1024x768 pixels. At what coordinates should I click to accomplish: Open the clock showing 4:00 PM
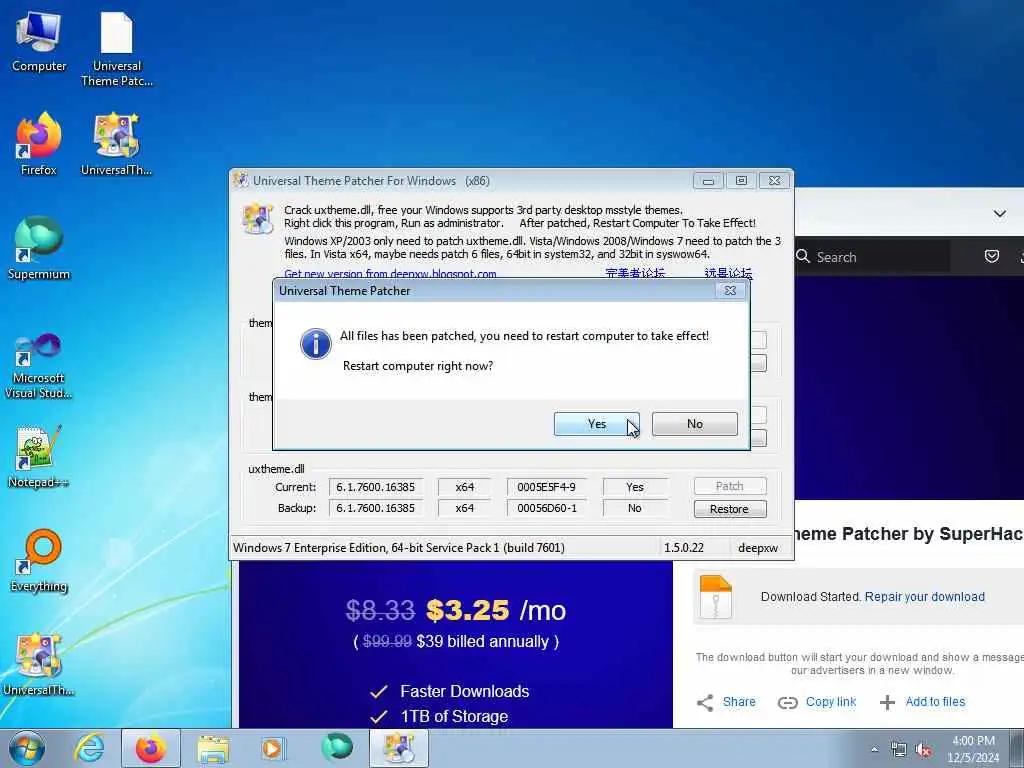973,749
